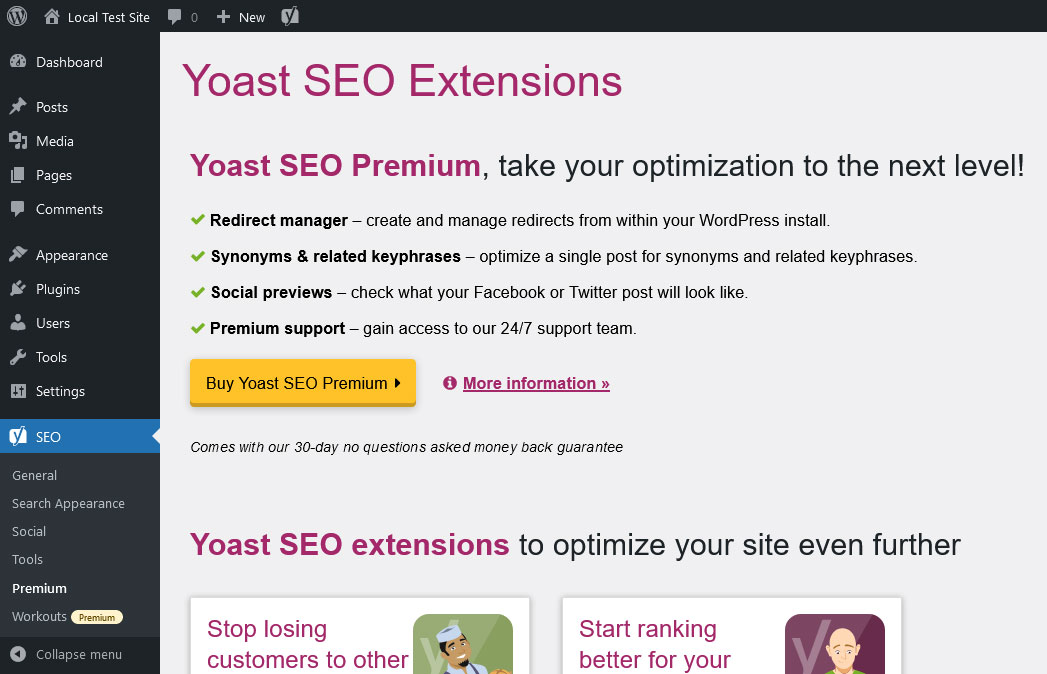Open the Social settings under SEO
Viewport: 1047px width, 674px height.
28,531
